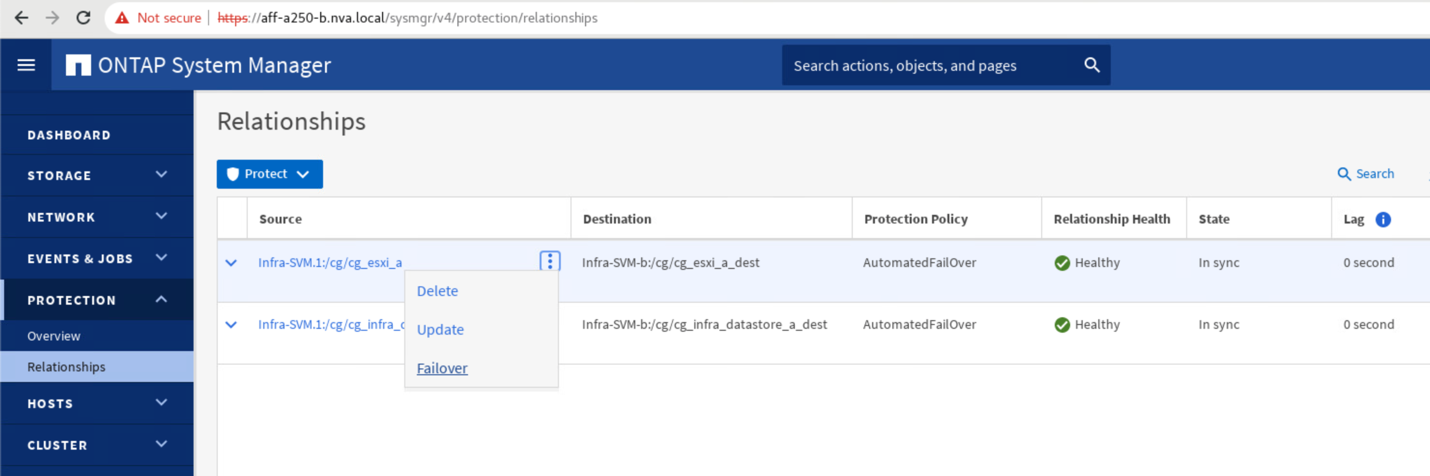Click the Not secure warning icon

pyautogui.click(x=122, y=18)
